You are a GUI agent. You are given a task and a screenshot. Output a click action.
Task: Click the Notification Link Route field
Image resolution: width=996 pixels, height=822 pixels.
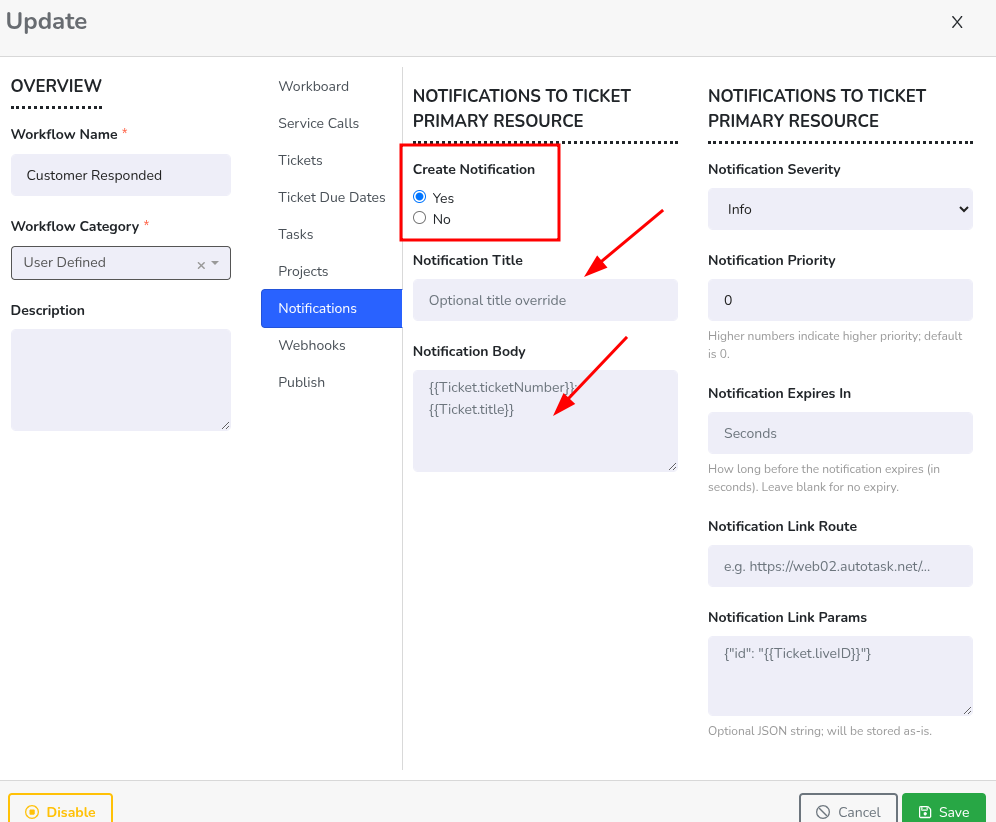pos(840,566)
